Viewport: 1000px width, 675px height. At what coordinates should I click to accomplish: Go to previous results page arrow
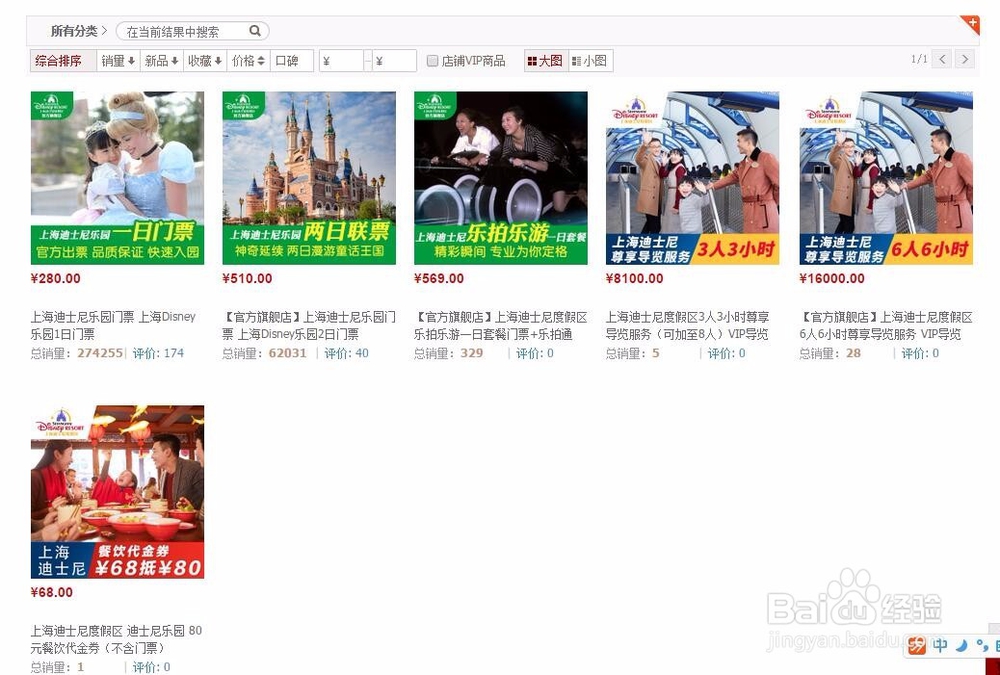(x=942, y=59)
